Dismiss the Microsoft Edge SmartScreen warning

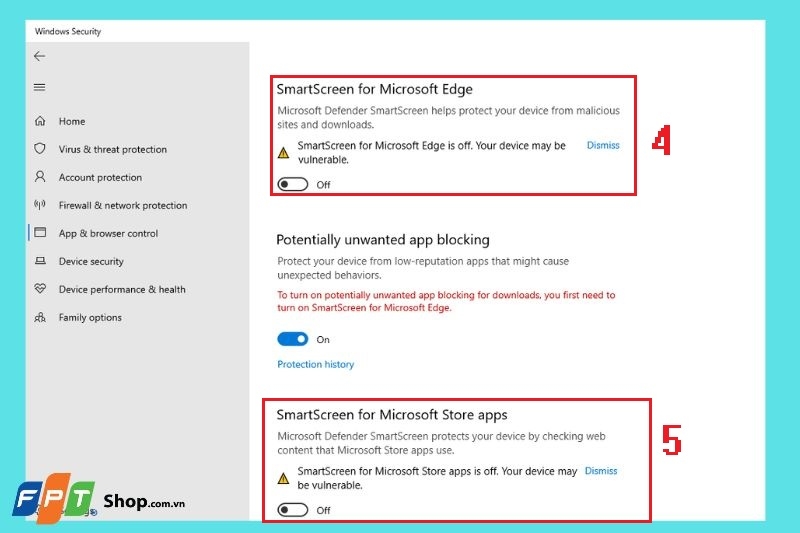tap(603, 145)
